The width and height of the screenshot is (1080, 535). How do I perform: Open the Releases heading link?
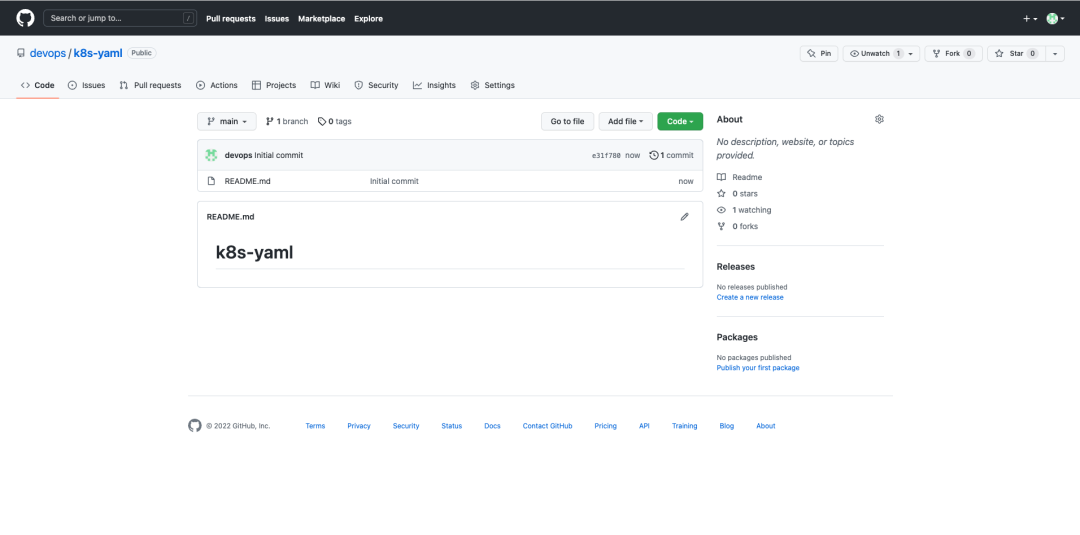click(736, 266)
